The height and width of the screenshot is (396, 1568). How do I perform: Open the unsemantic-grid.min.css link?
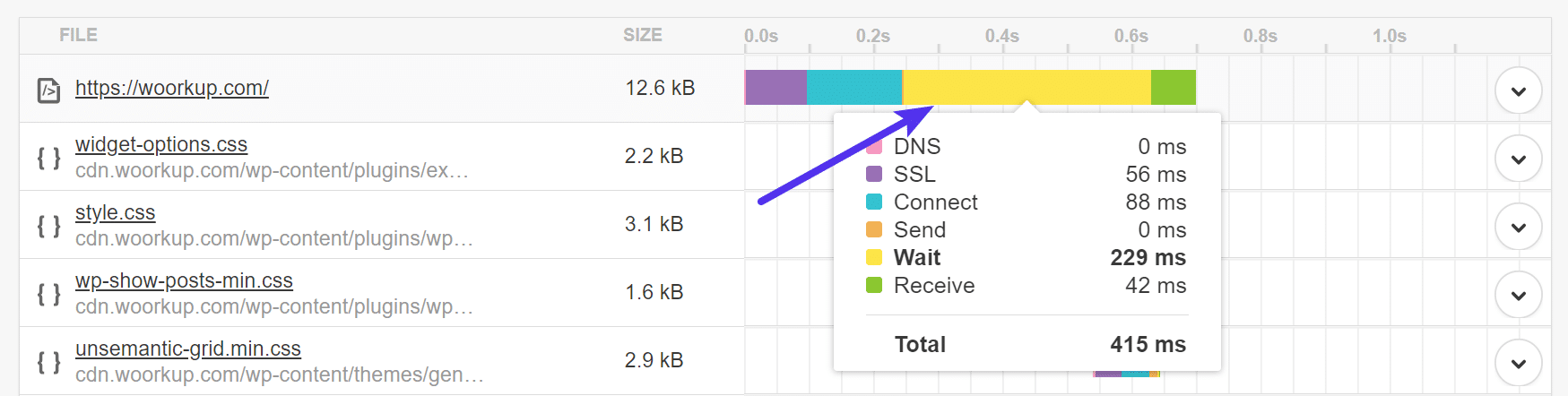187,349
